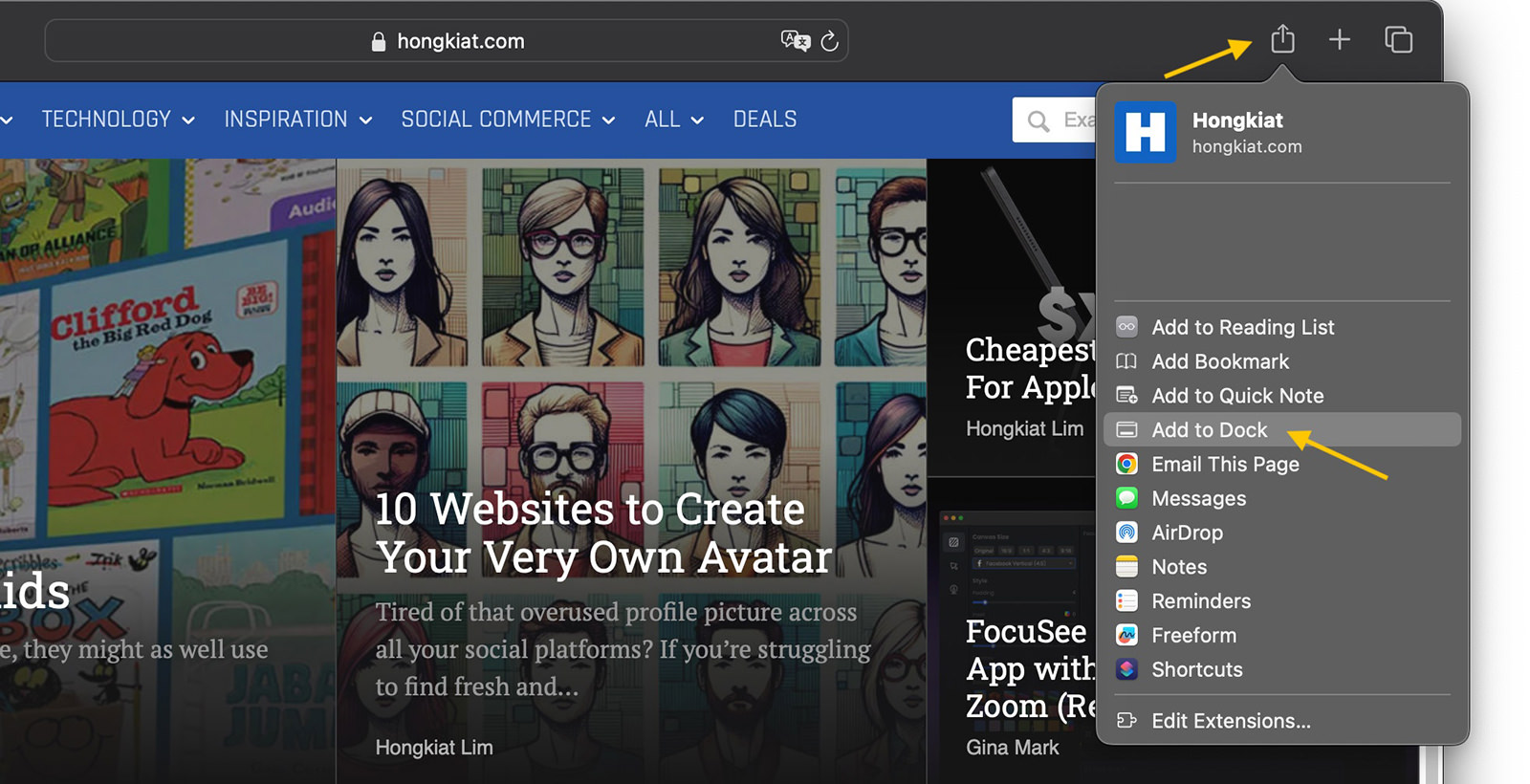Expand the SOCIAL COMMERCE nav dropdown
This screenshot has width=1530, height=784.
click(508, 120)
